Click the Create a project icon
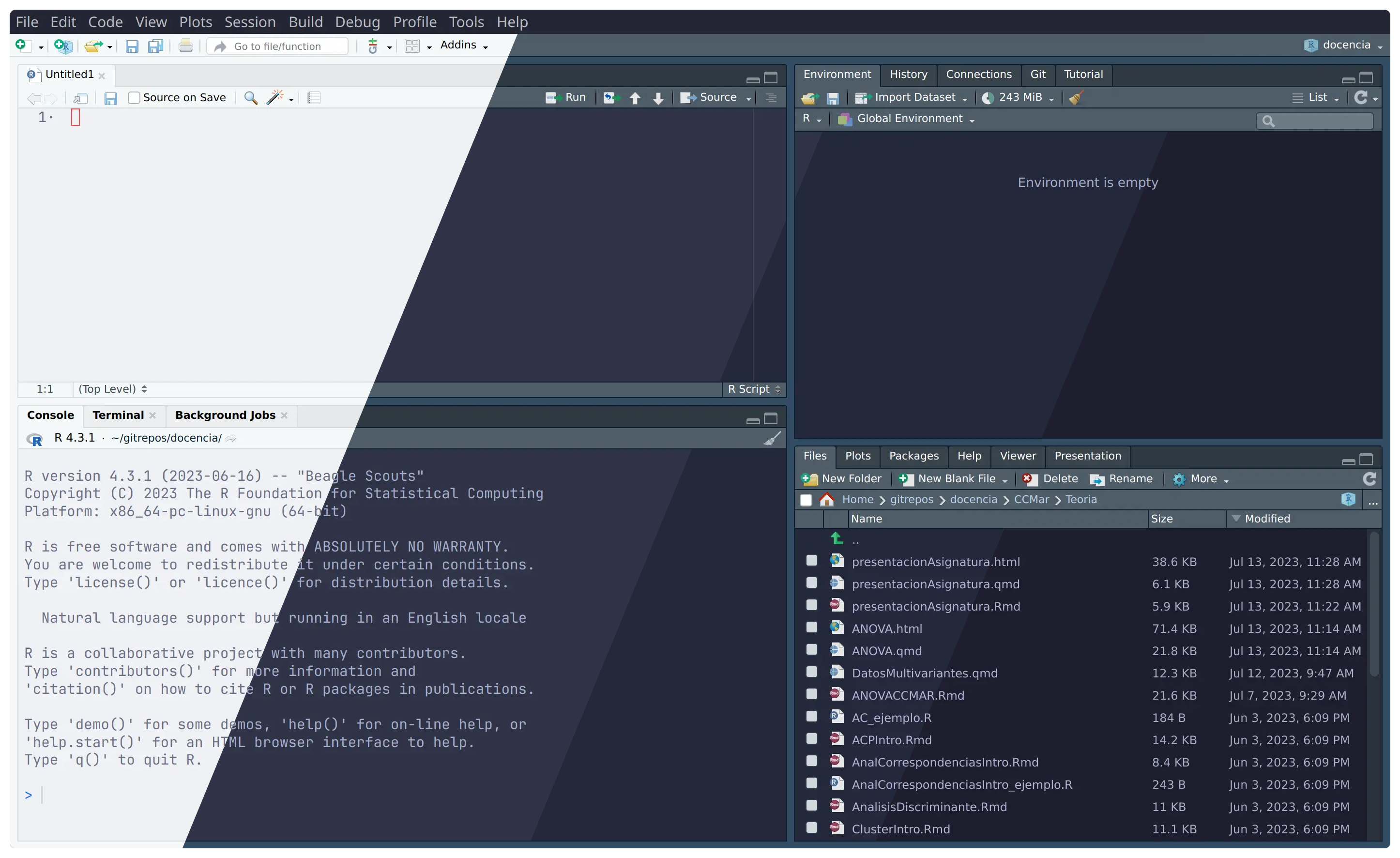1400x858 pixels. point(63,46)
